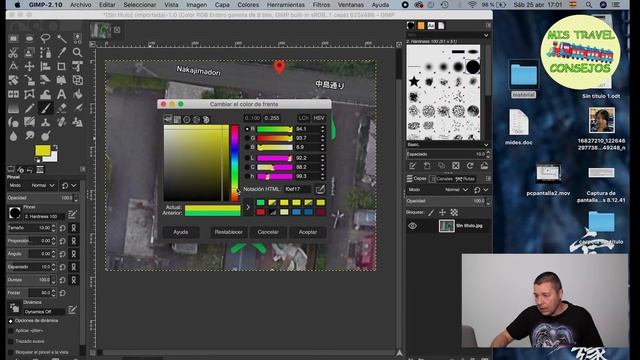The image size is (640, 360).
Task: Switch to the Rutas tab
Action: pos(465,179)
